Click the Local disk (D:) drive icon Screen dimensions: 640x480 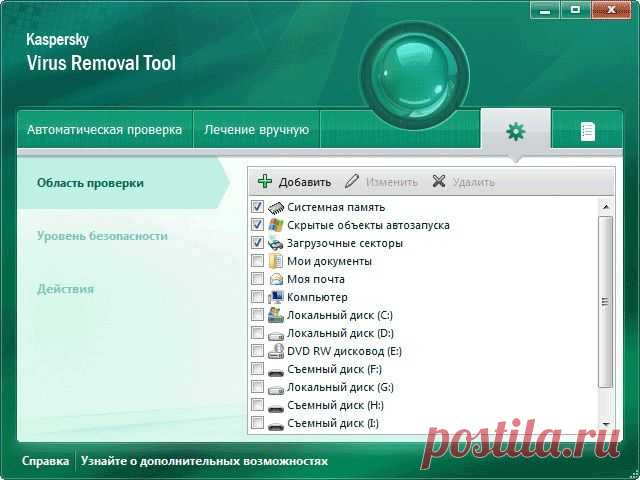coord(276,336)
